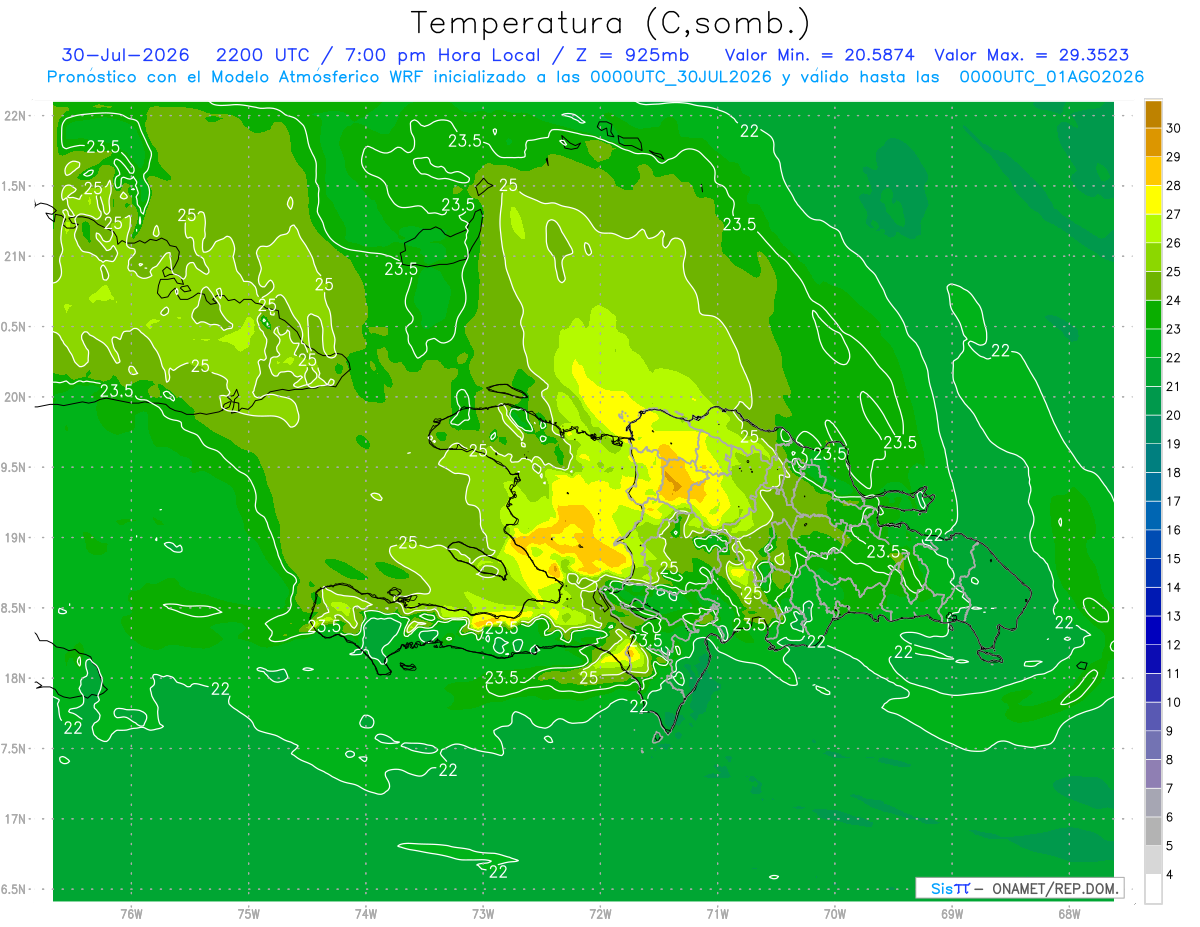Click 'Valor Max. = 29.3523' in the header
The width and height of the screenshot is (1200, 927).
click(1031, 55)
